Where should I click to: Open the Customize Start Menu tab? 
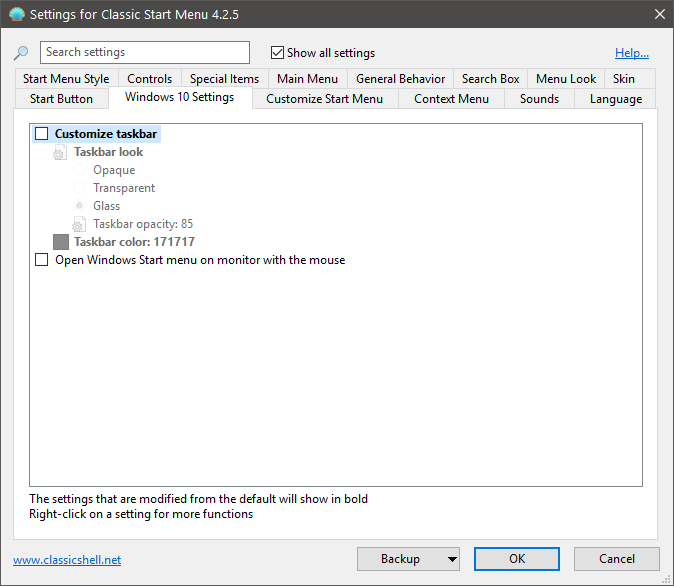coord(324,99)
